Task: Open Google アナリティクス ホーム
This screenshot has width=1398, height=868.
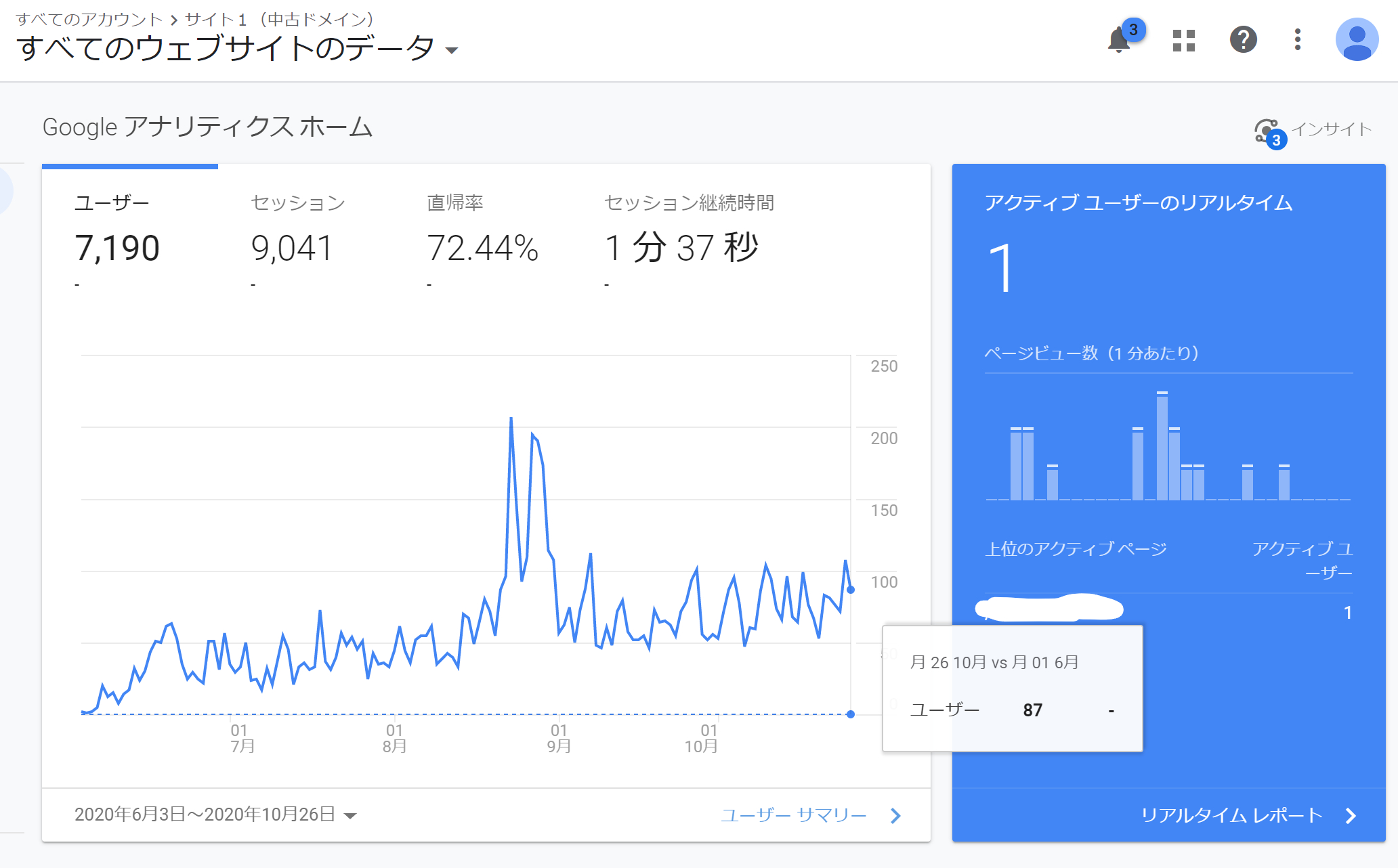Action: pyautogui.click(x=207, y=127)
